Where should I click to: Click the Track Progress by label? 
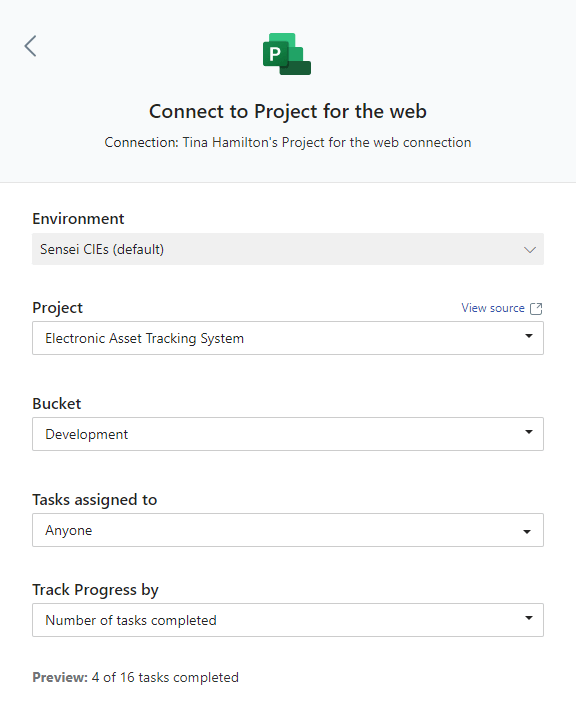[x=95, y=590]
